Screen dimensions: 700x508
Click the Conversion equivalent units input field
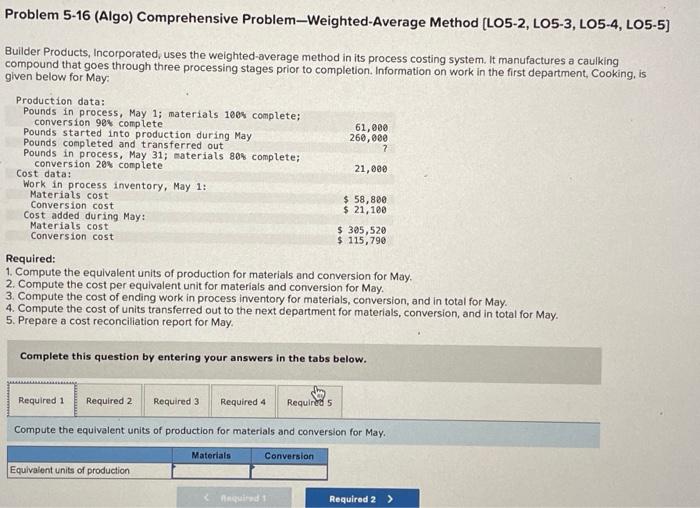pyautogui.click(x=289, y=472)
